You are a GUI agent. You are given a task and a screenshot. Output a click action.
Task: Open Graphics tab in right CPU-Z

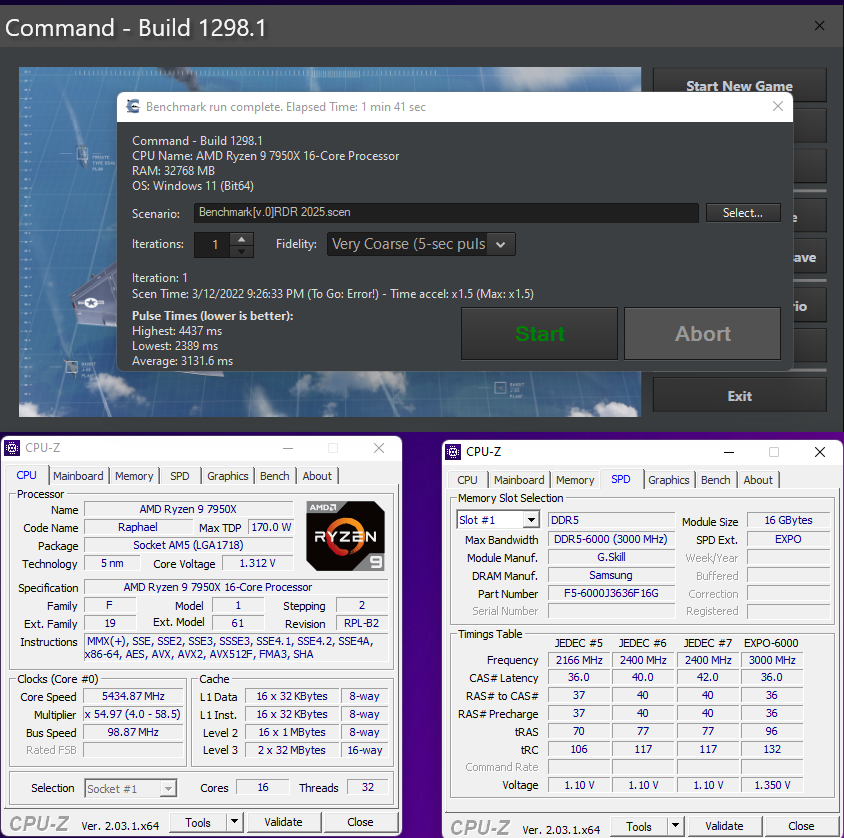click(669, 480)
